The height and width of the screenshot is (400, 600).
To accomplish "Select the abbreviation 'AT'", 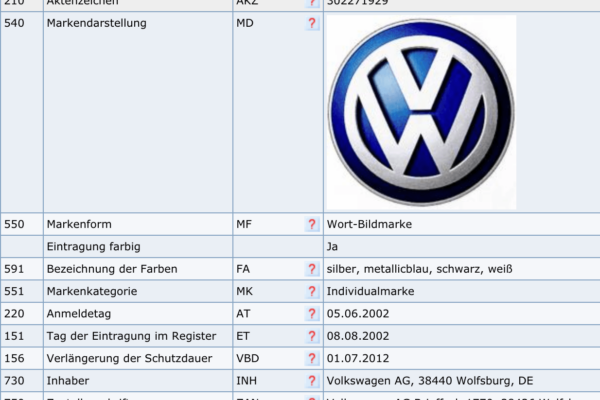I will click(243, 314).
